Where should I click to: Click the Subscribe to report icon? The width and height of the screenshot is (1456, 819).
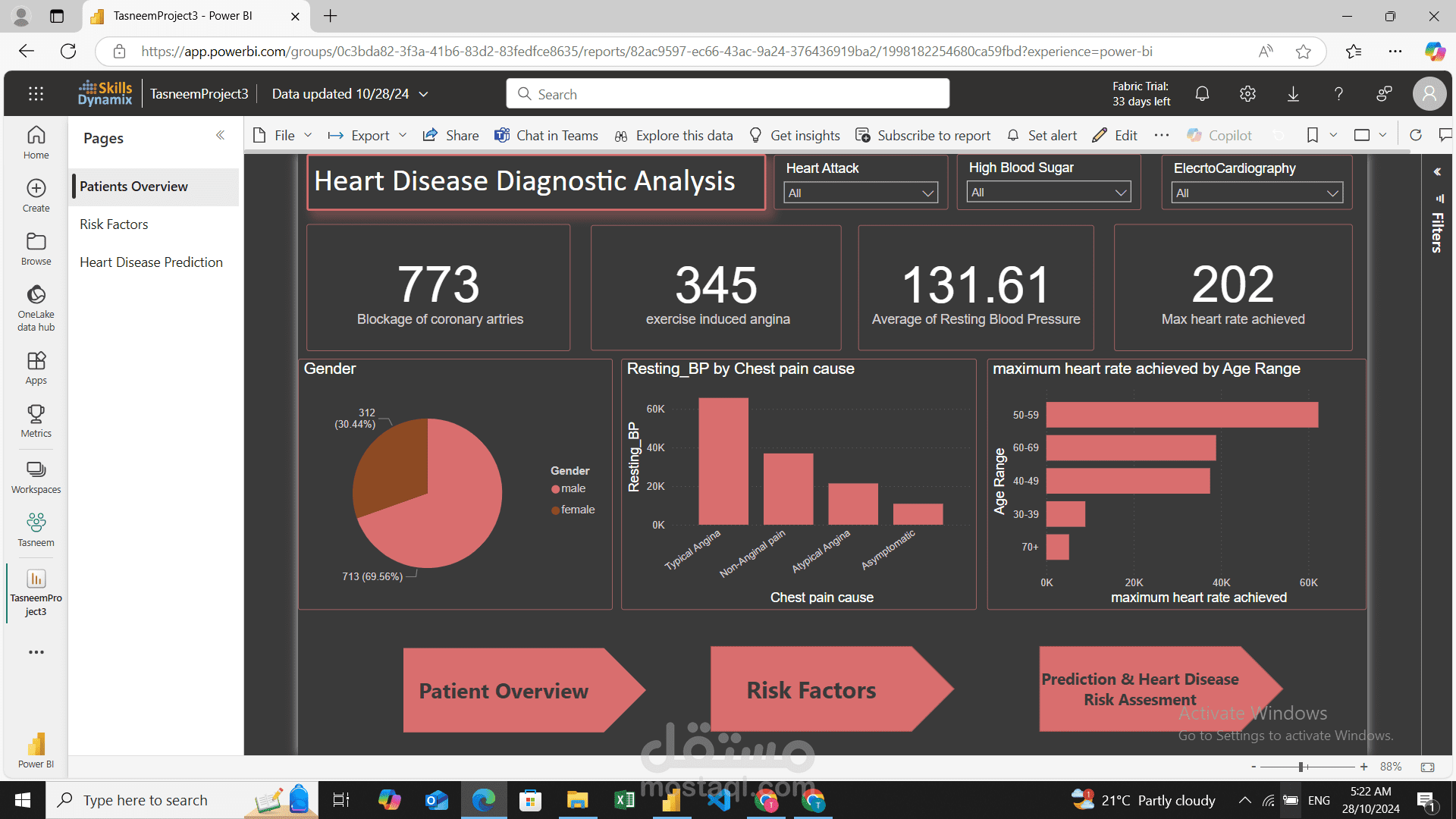pyautogui.click(x=862, y=135)
